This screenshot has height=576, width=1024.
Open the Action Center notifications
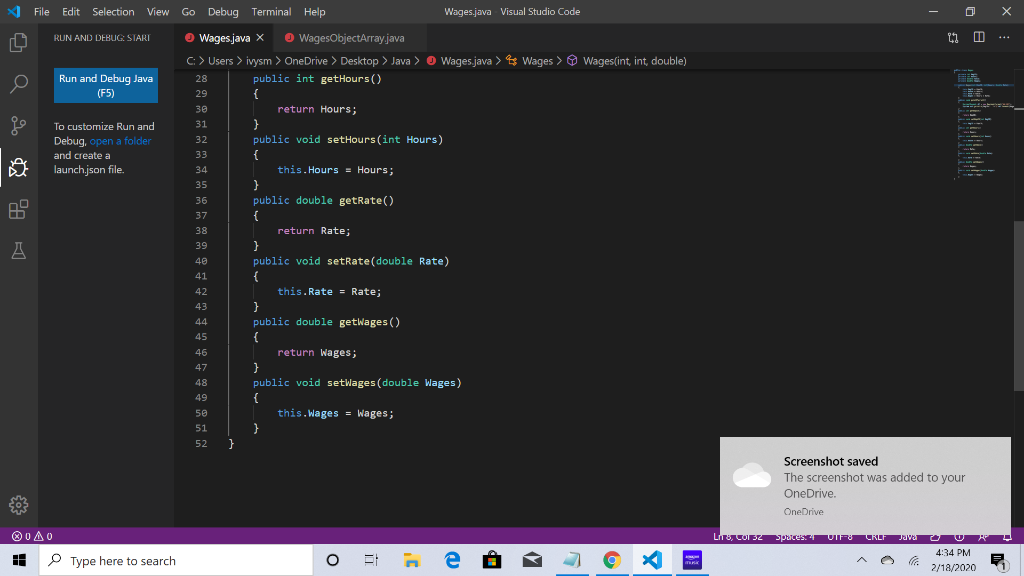pyautogui.click(x=999, y=560)
